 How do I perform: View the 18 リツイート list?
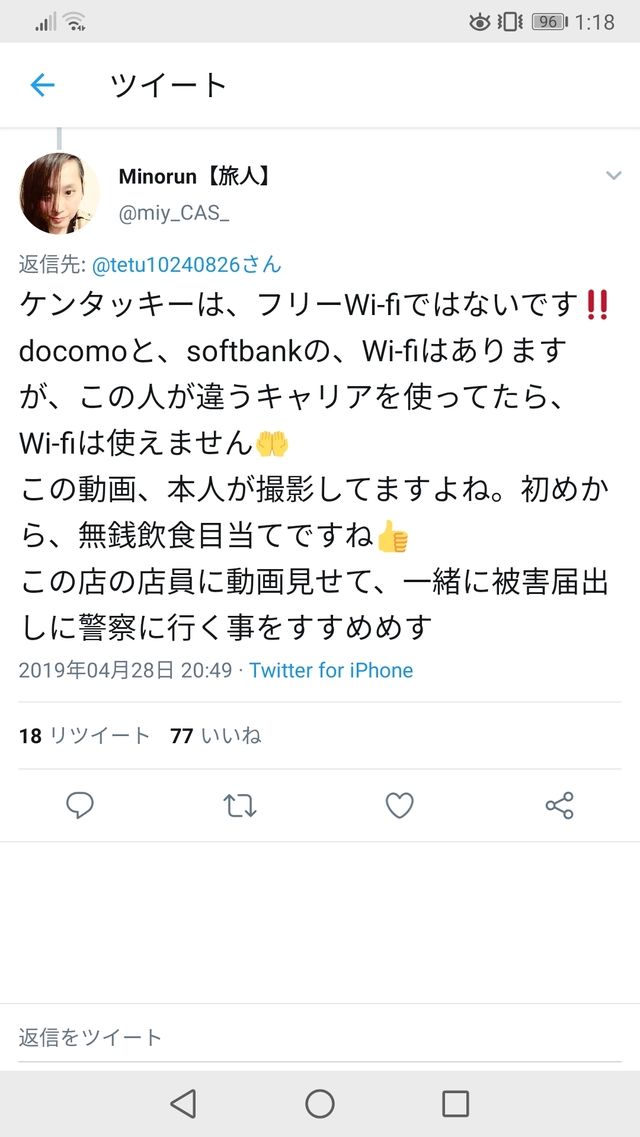click(84, 736)
